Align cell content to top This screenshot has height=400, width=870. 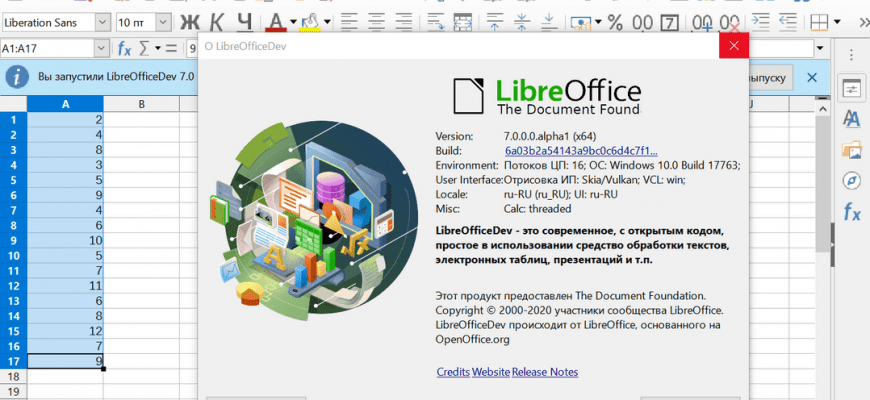(x=494, y=22)
